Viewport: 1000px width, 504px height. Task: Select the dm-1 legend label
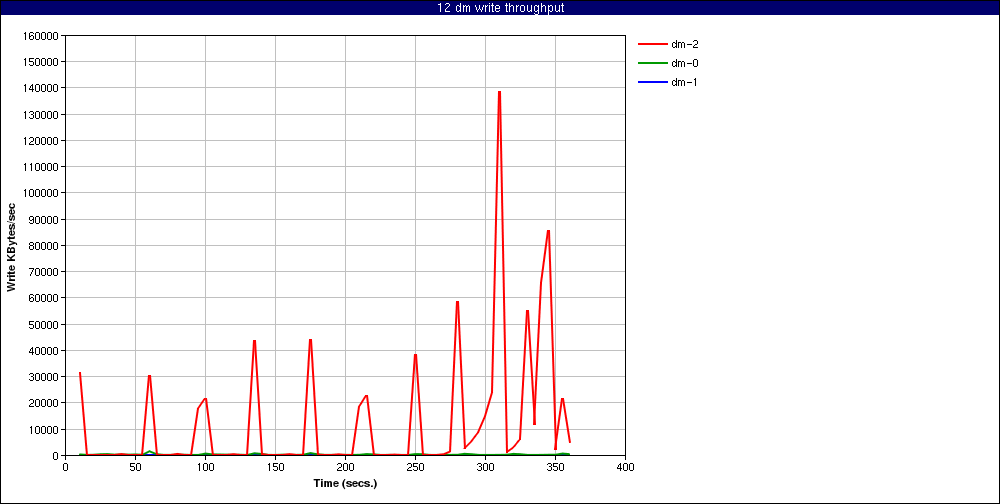pyautogui.click(x=684, y=82)
